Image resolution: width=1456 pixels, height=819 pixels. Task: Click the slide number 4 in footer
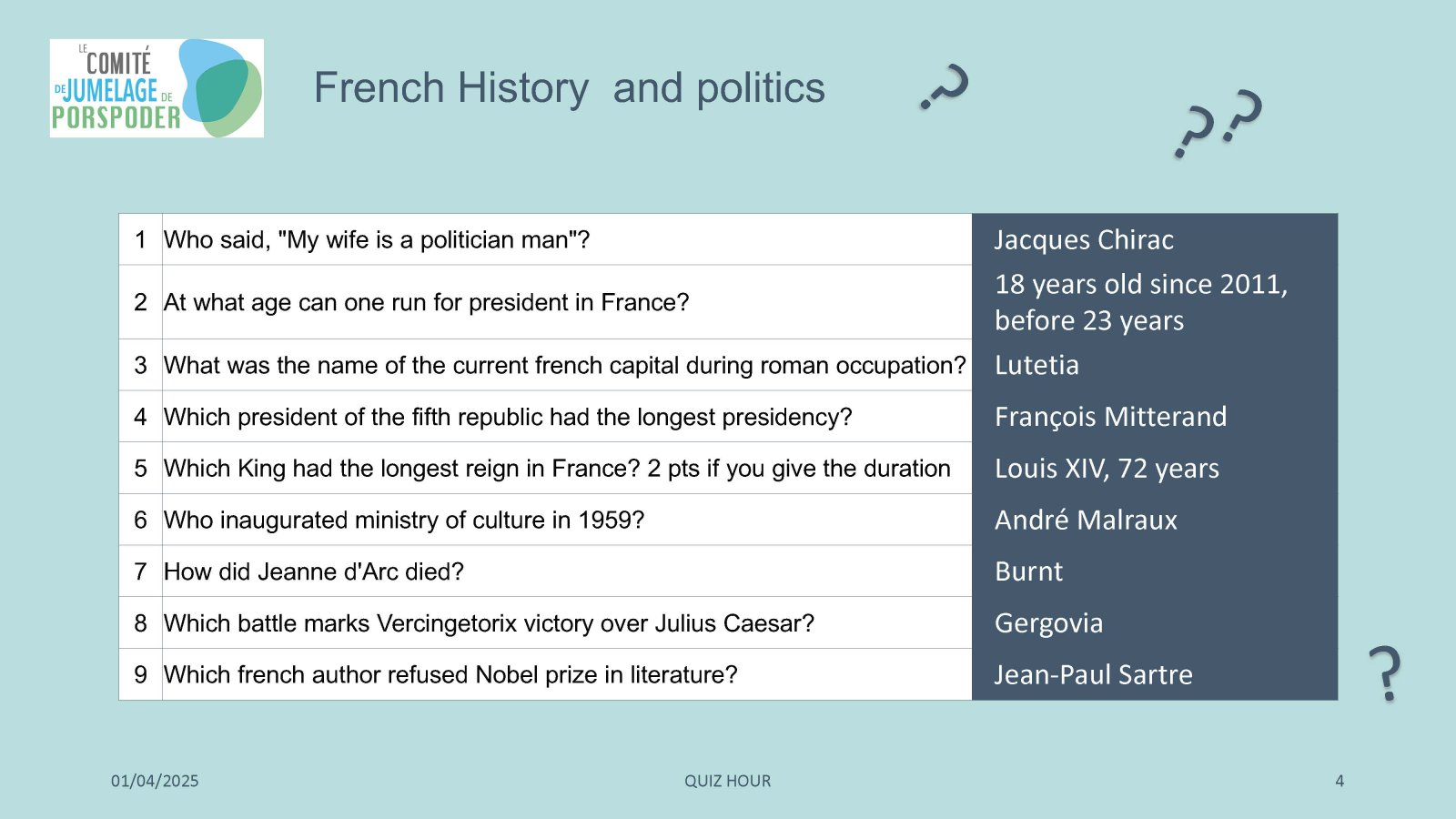pos(1340,781)
